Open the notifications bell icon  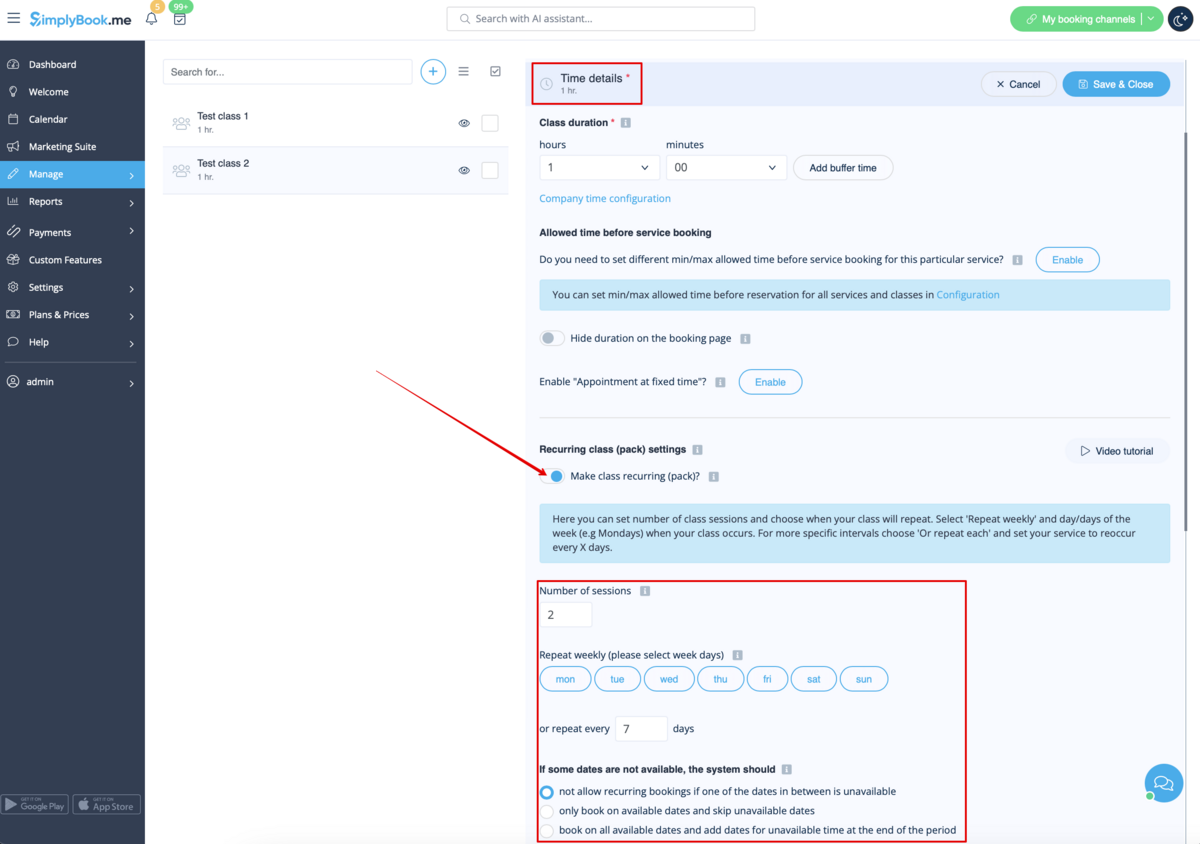click(152, 19)
